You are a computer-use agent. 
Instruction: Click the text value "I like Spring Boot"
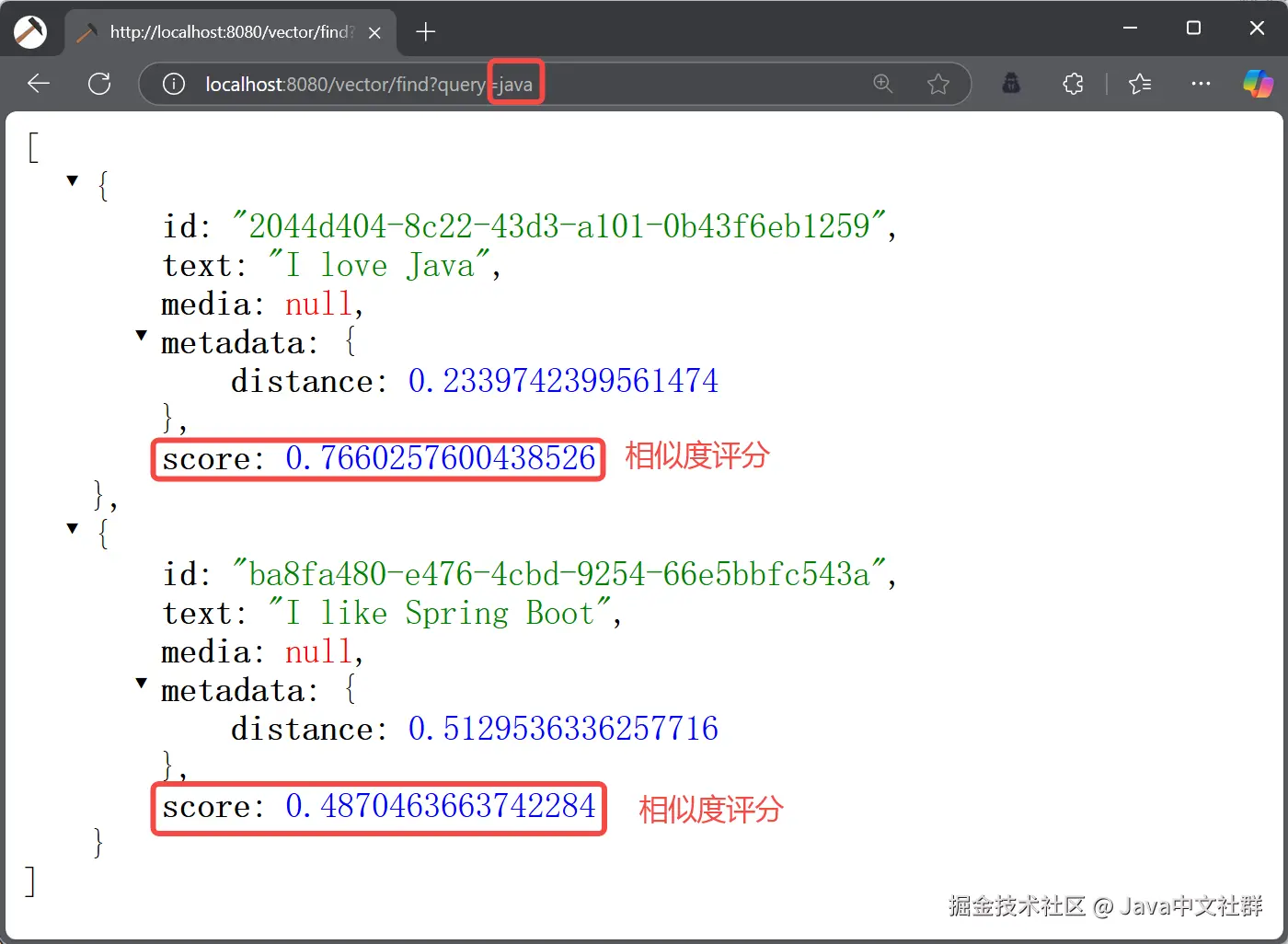point(439,613)
